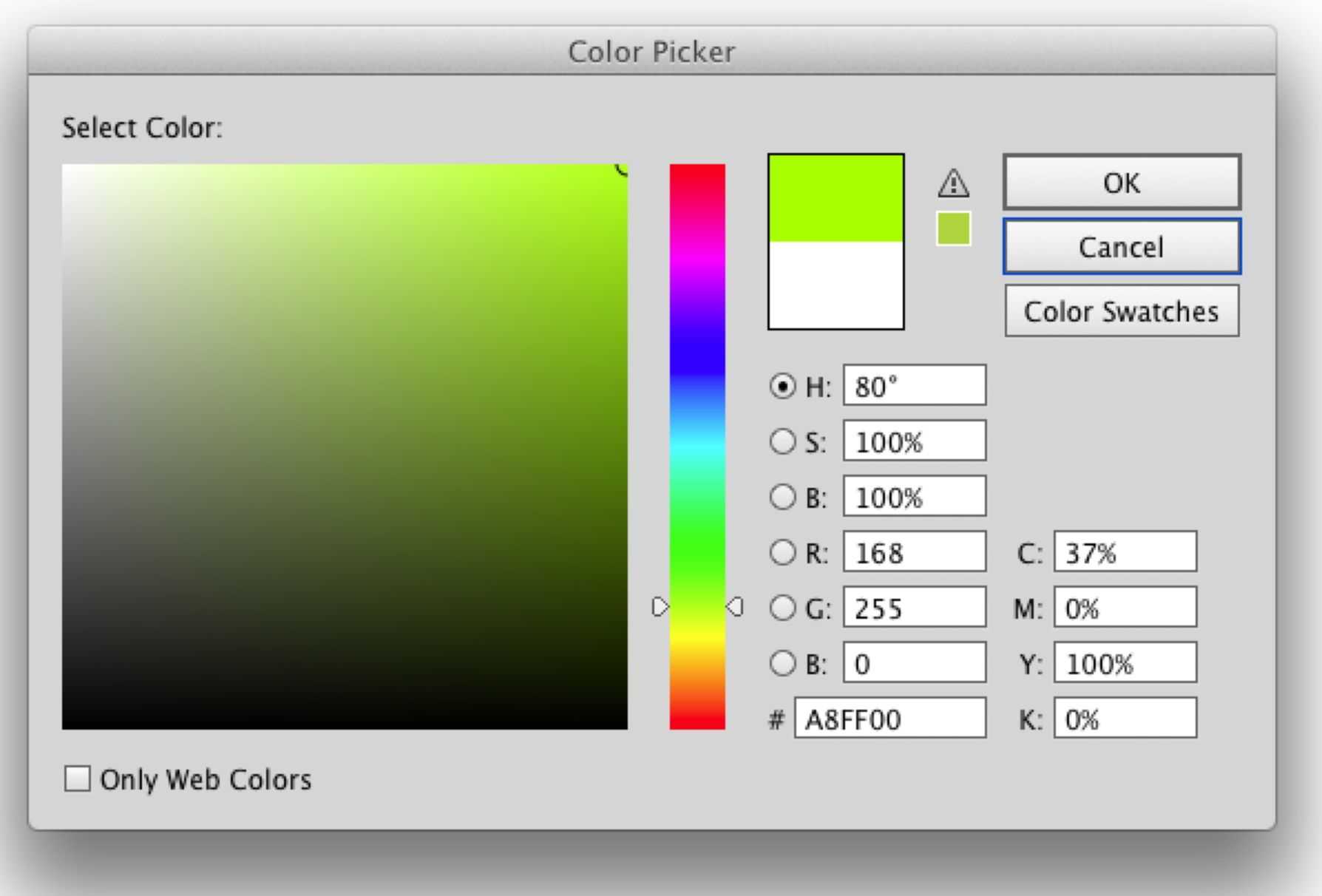
Task: Confirm with the OK button
Action: 1122,182
